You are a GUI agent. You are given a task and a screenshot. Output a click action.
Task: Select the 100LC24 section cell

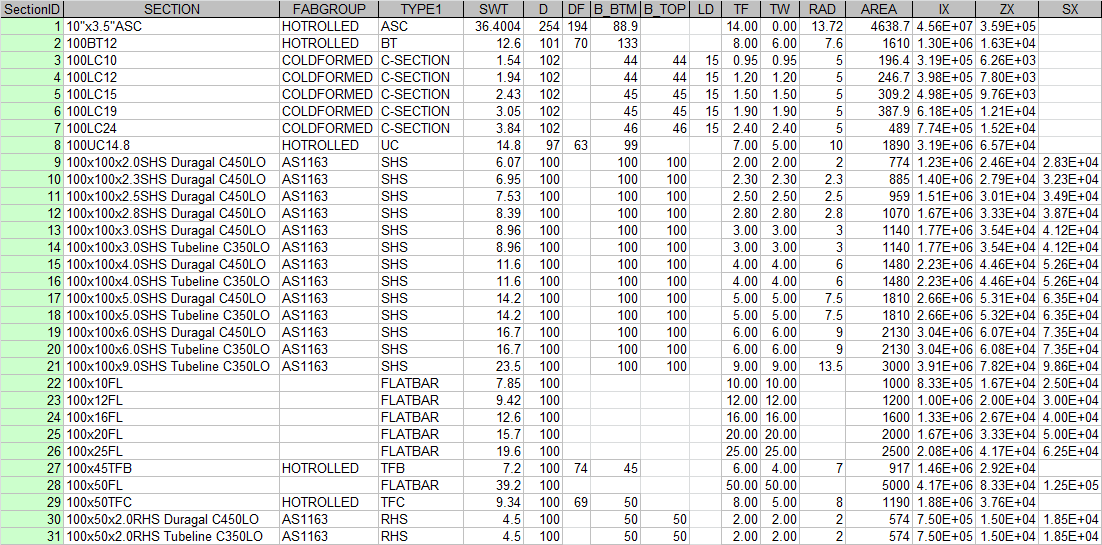[x=171, y=128]
